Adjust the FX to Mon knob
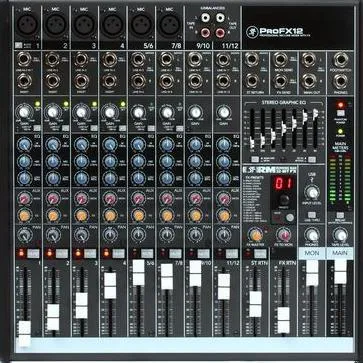The width and height of the screenshot is (363, 363). (x=284, y=235)
